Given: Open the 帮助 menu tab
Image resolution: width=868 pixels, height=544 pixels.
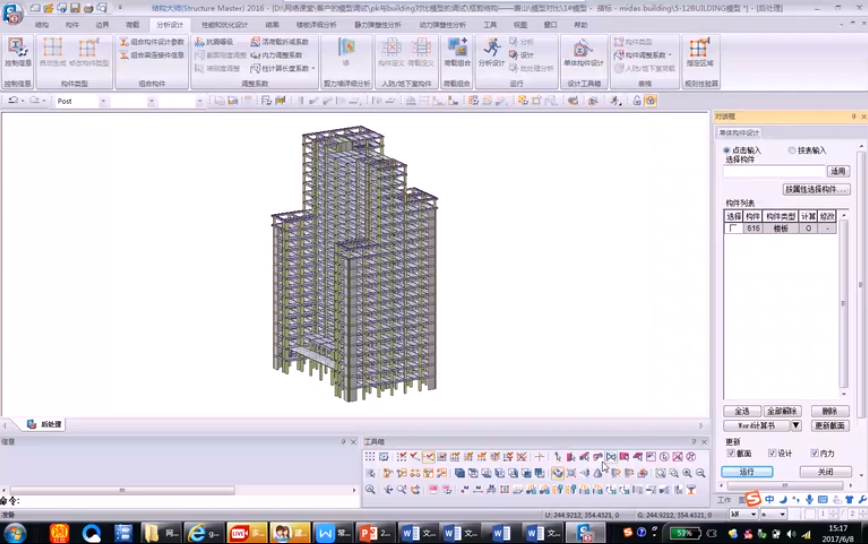Looking at the screenshot, I should pyautogui.click(x=580, y=25).
